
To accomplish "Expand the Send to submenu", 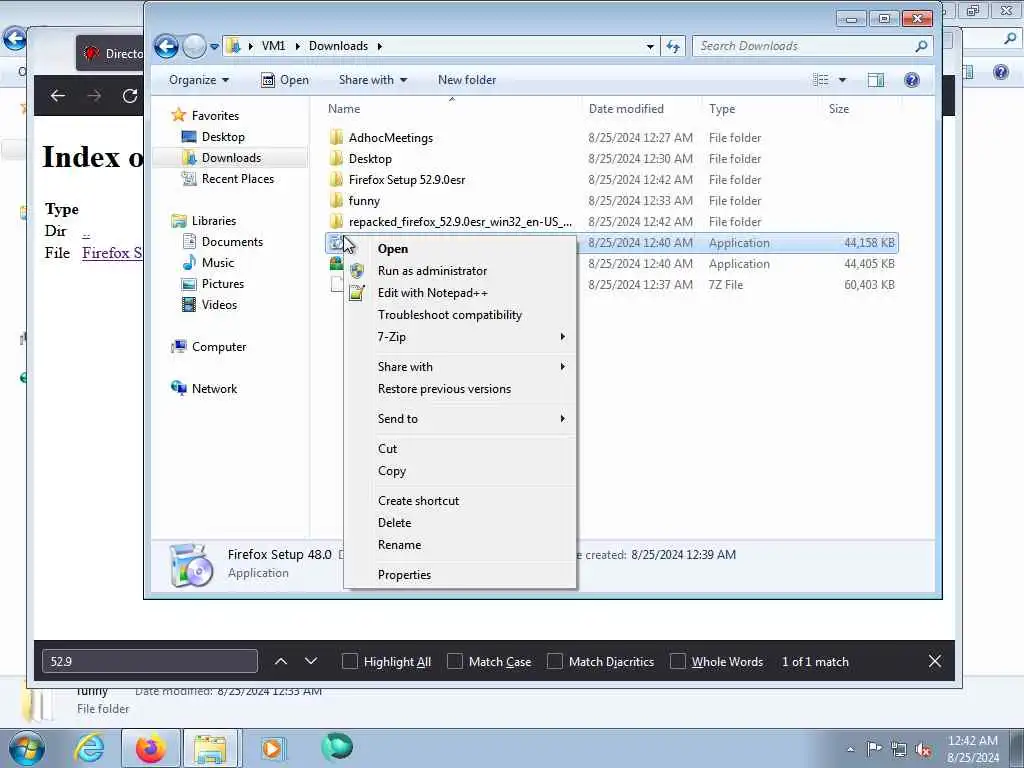I will pos(460,419).
